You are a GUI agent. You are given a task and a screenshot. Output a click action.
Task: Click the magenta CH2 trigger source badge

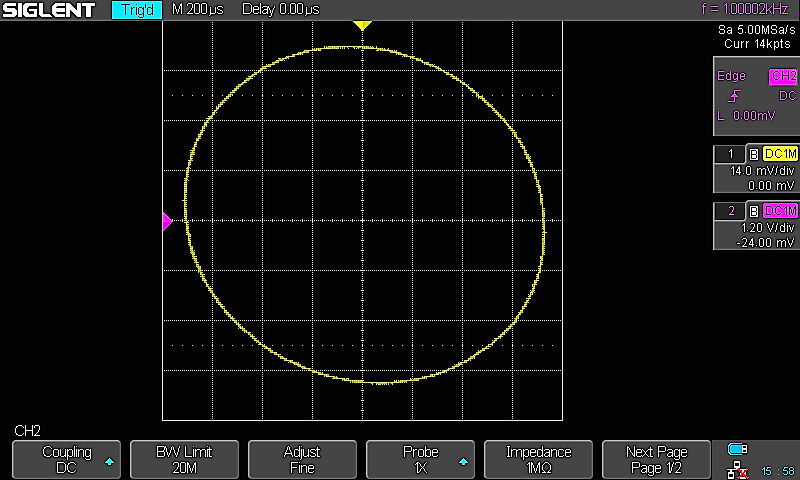click(x=782, y=77)
